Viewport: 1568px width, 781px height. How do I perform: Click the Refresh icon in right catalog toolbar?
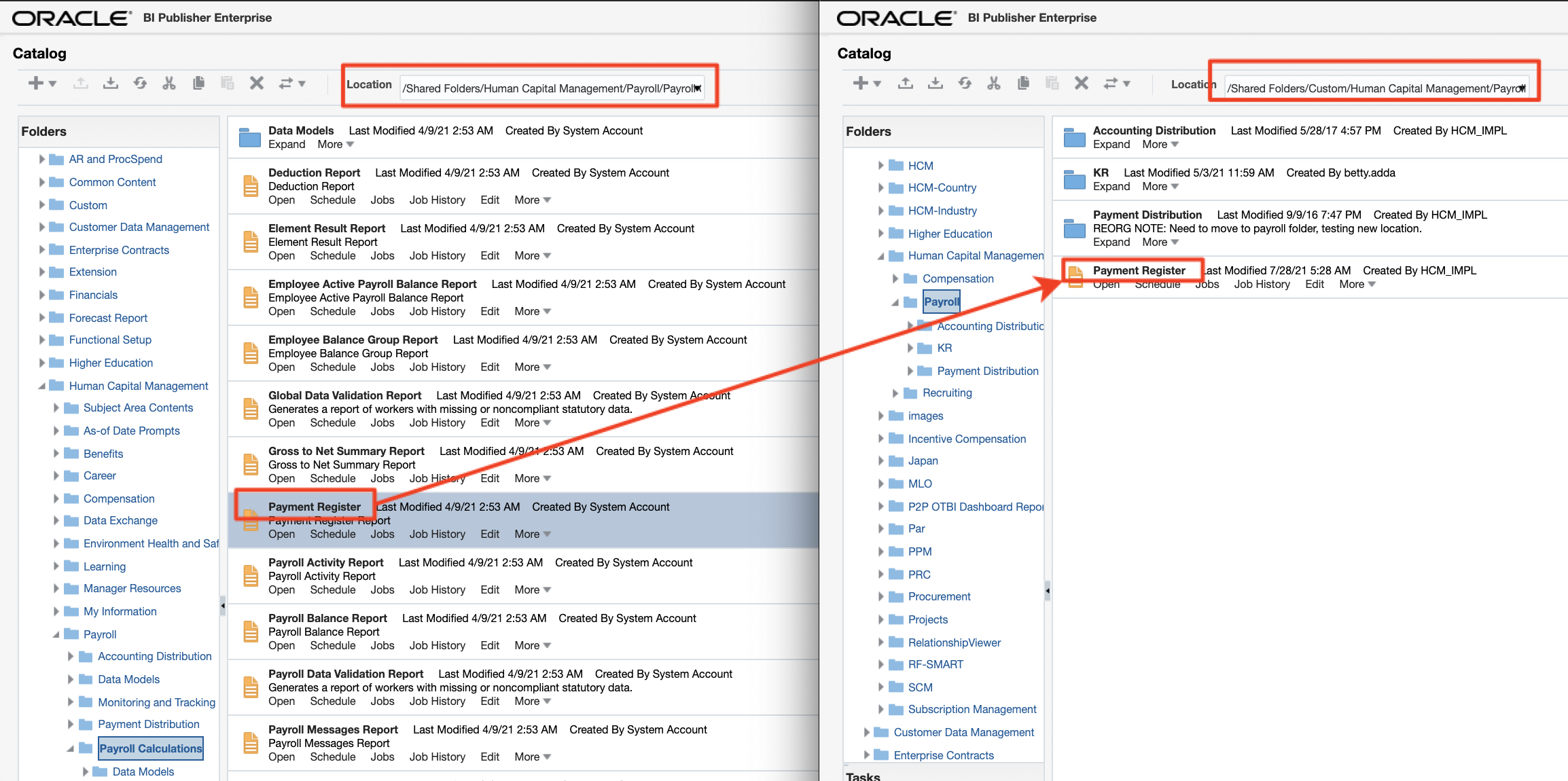(x=965, y=84)
